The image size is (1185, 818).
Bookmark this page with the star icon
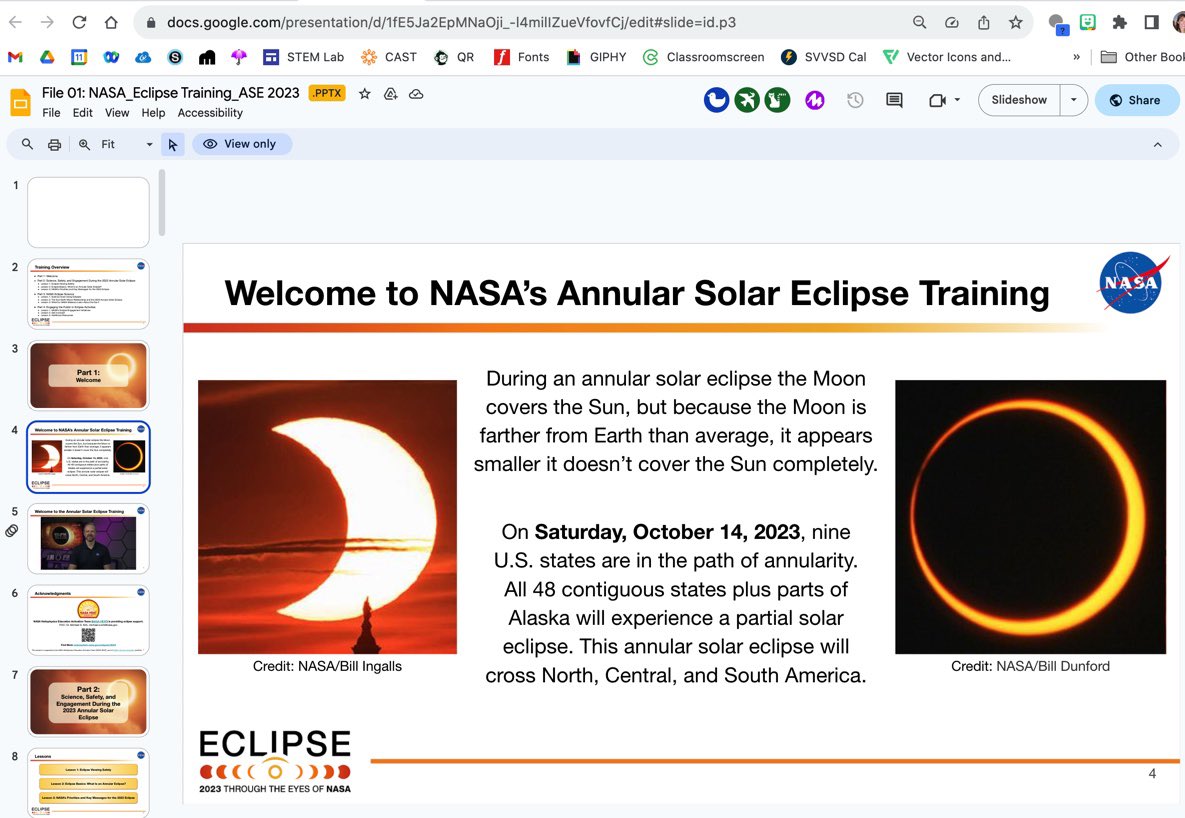point(1016,23)
